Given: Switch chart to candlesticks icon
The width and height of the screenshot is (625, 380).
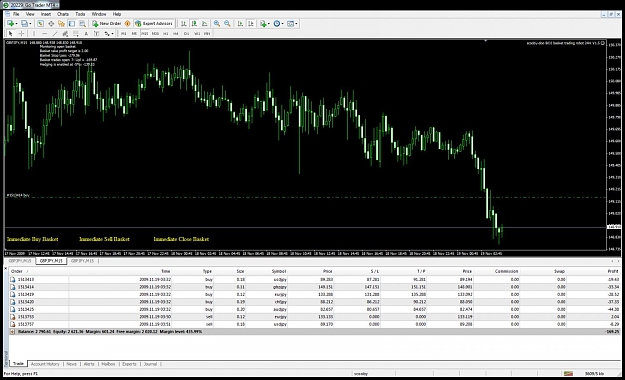Looking at the screenshot, I should (x=194, y=24).
